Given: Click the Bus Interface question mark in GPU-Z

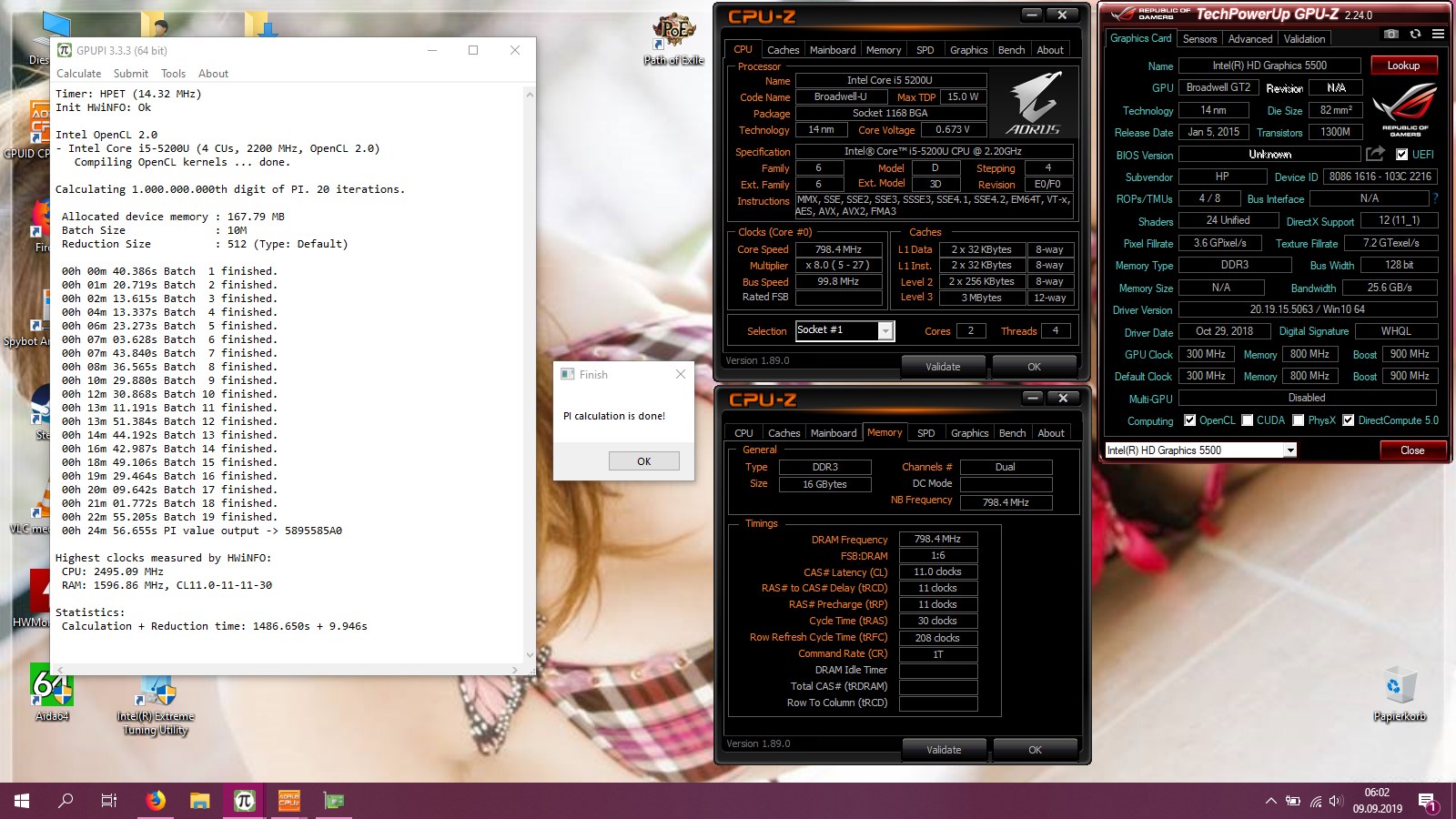Looking at the screenshot, I should pyautogui.click(x=1435, y=198).
